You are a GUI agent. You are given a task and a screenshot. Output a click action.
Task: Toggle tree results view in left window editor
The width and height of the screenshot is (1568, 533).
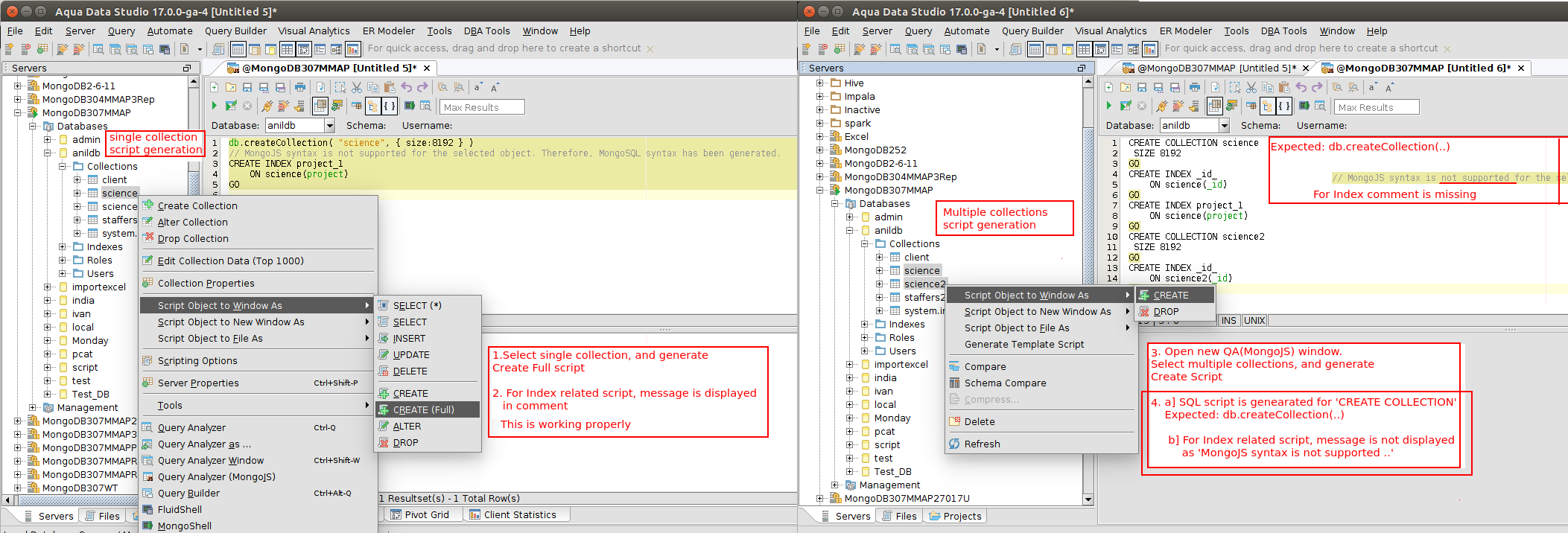coord(373,106)
